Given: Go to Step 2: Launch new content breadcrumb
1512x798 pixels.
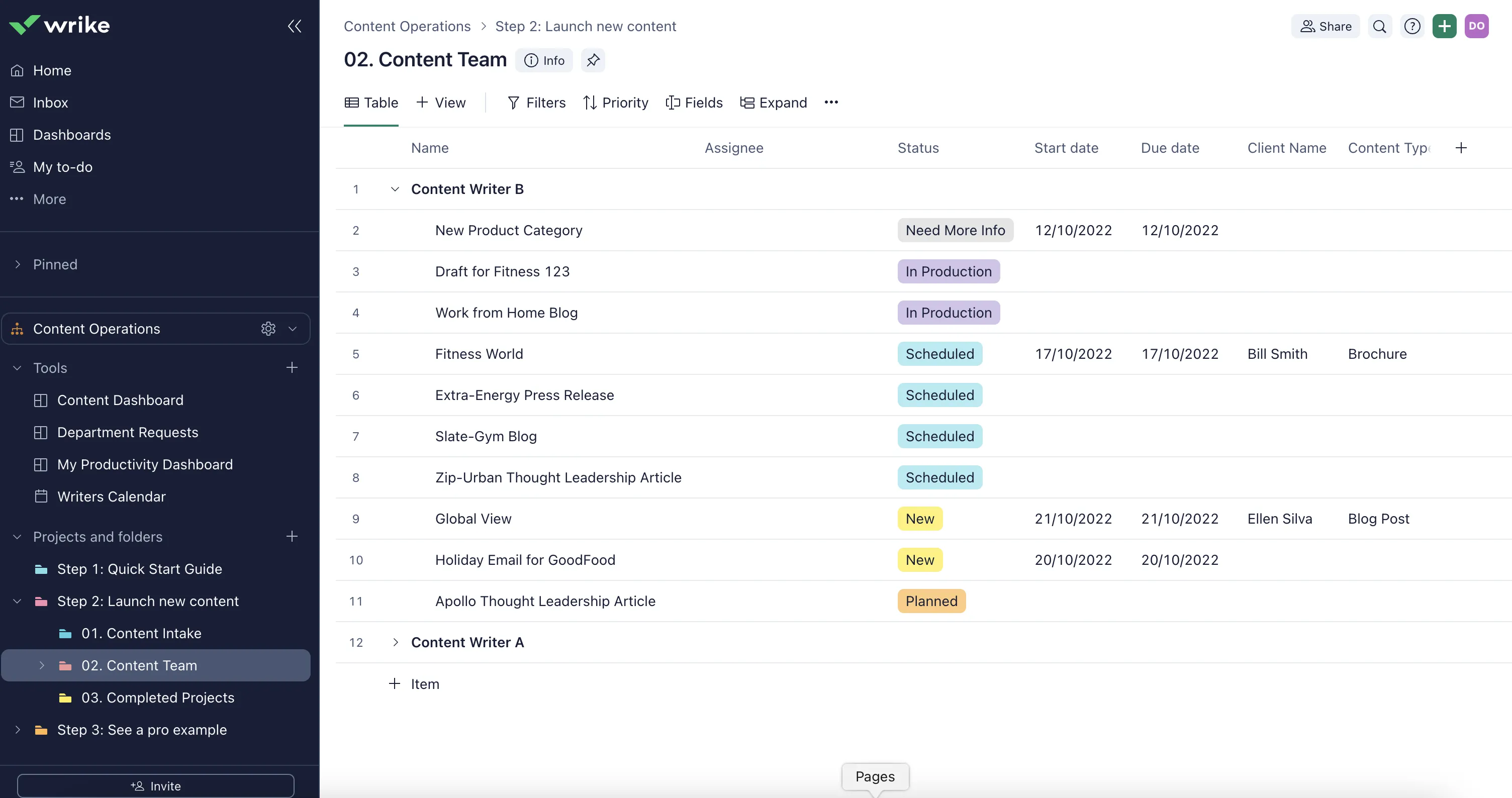Looking at the screenshot, I should tap(586, 27).
